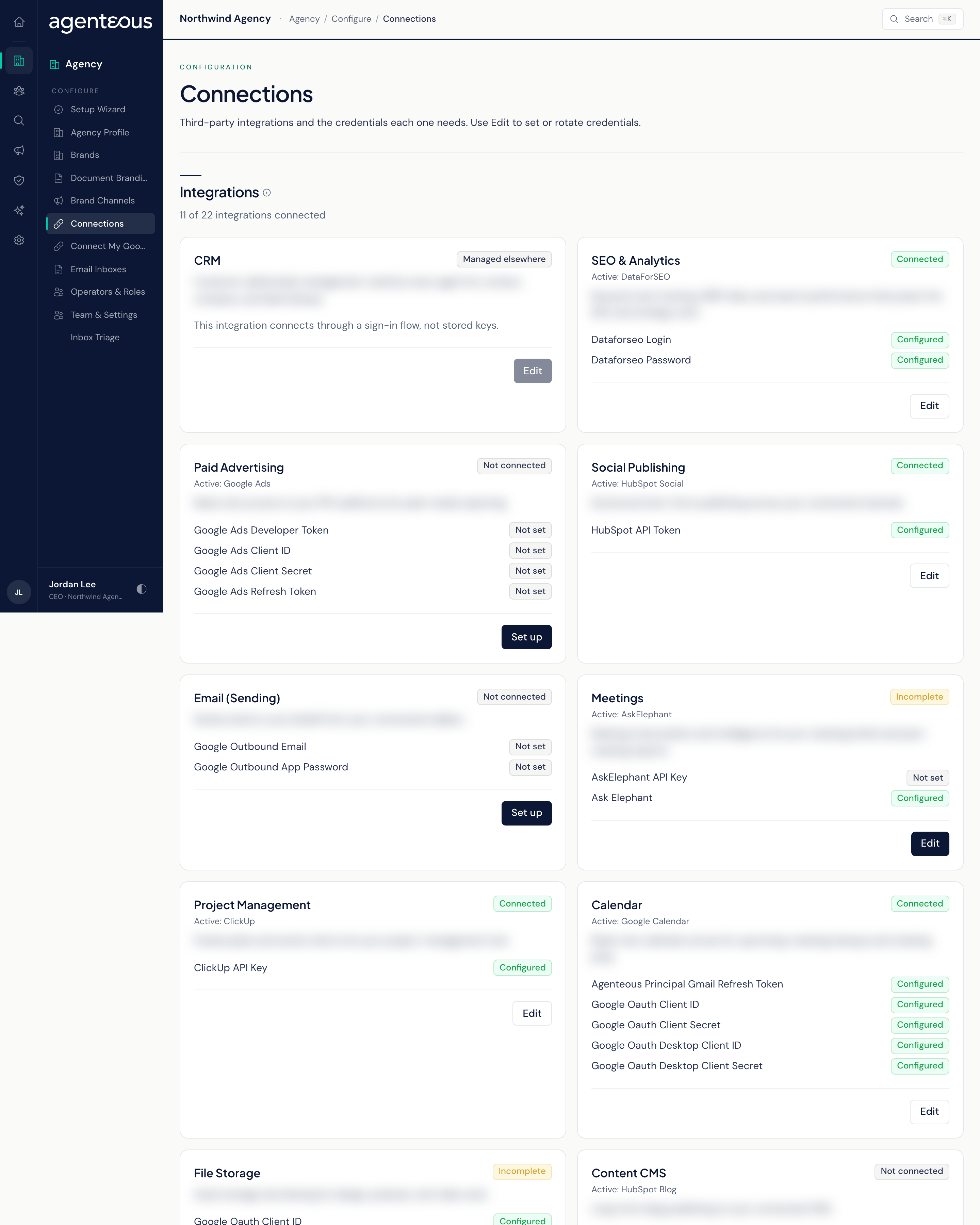The height and width of the screenshot is (1225, 980).
Task: Open Team & Settings in sidebar
Action: click(101, 315)
